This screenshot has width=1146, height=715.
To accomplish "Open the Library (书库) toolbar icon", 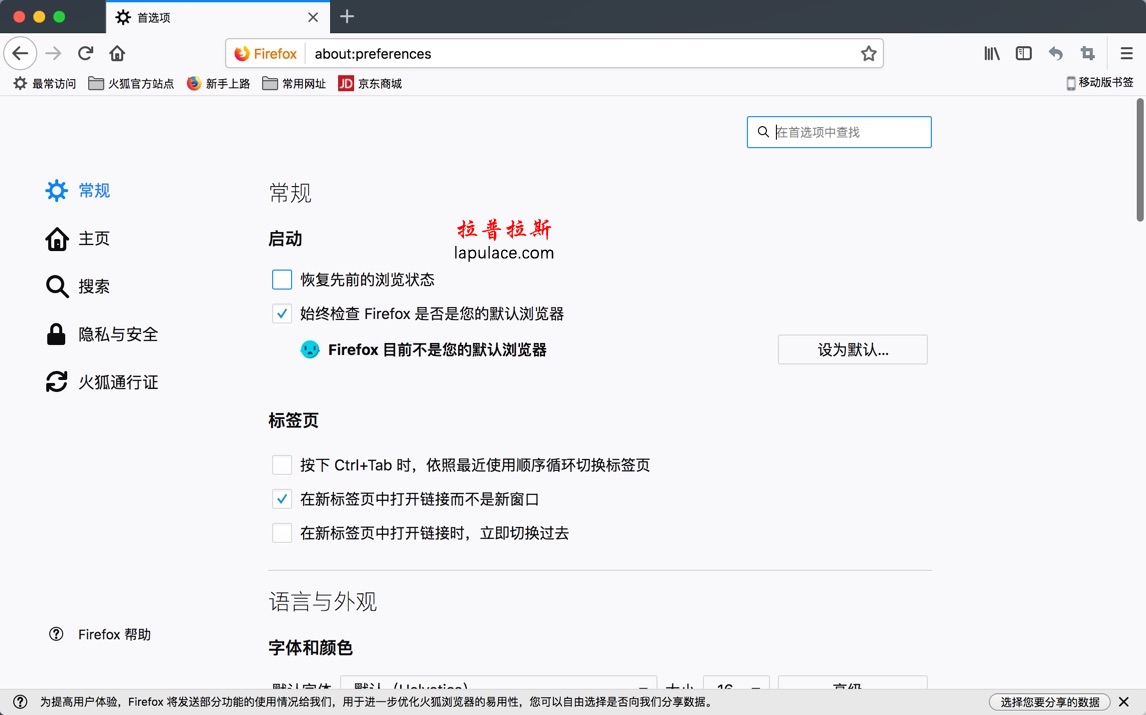I will (x=991, y=53).
